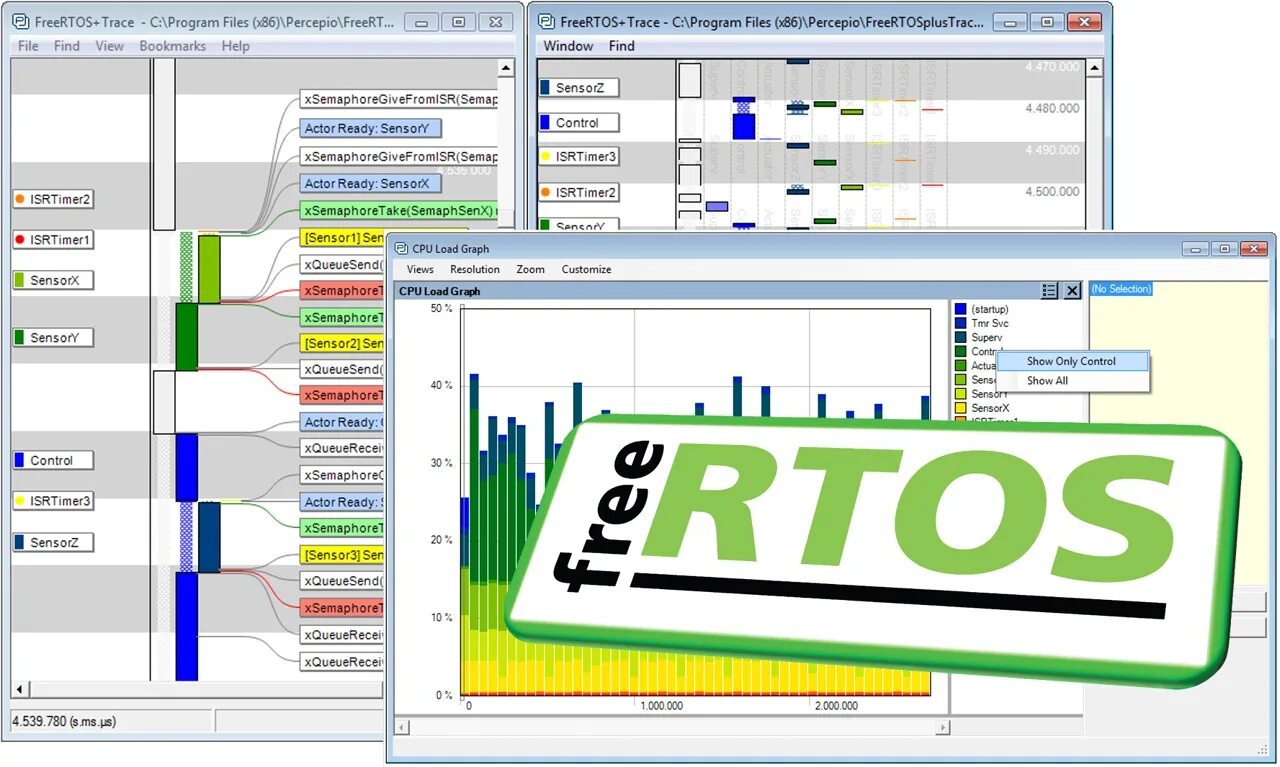1280x767 pixels.
Task: Click scroll-up arrow in right trace window
Action: [x=1094, y=68]
